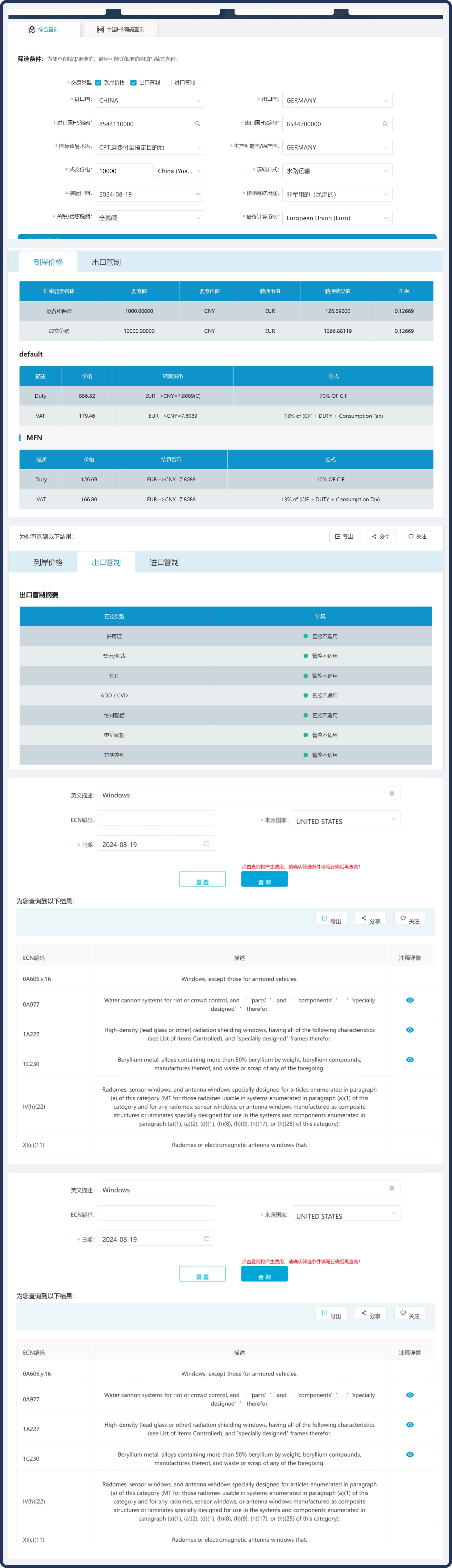Uncheck the 到岸价格 transaction type checkbox
This screenshot has width=452, height=1568.
tap(98, 83)
